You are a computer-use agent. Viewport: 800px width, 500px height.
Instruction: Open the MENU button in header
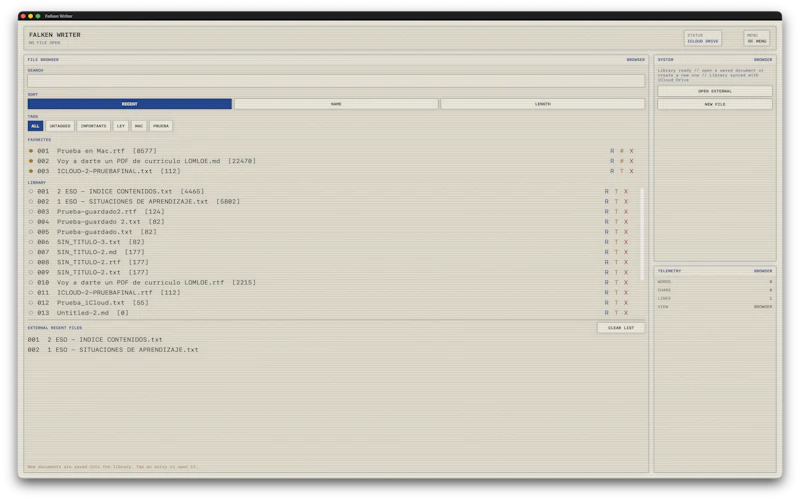[x=757, y=38]
